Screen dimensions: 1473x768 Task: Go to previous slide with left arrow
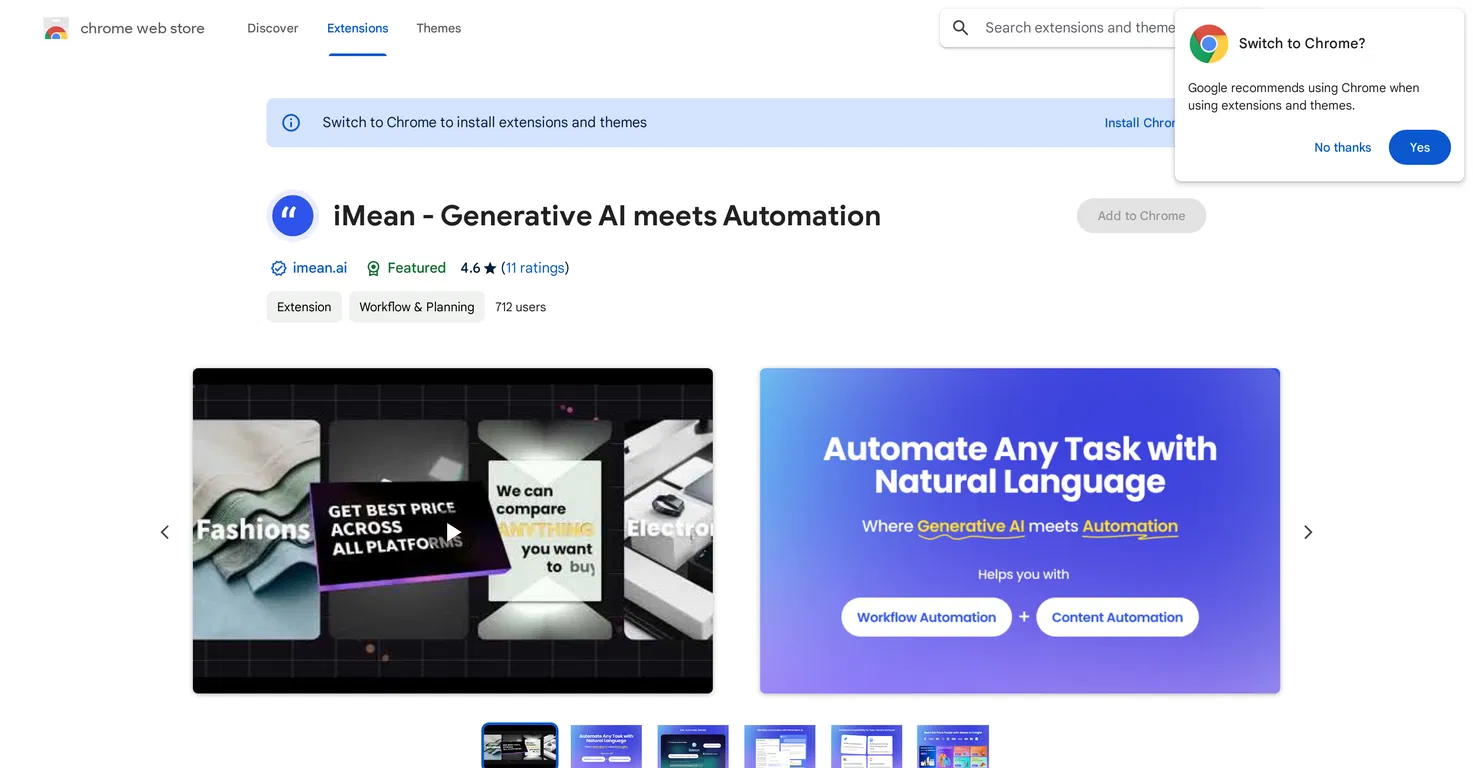coord(165,532)
